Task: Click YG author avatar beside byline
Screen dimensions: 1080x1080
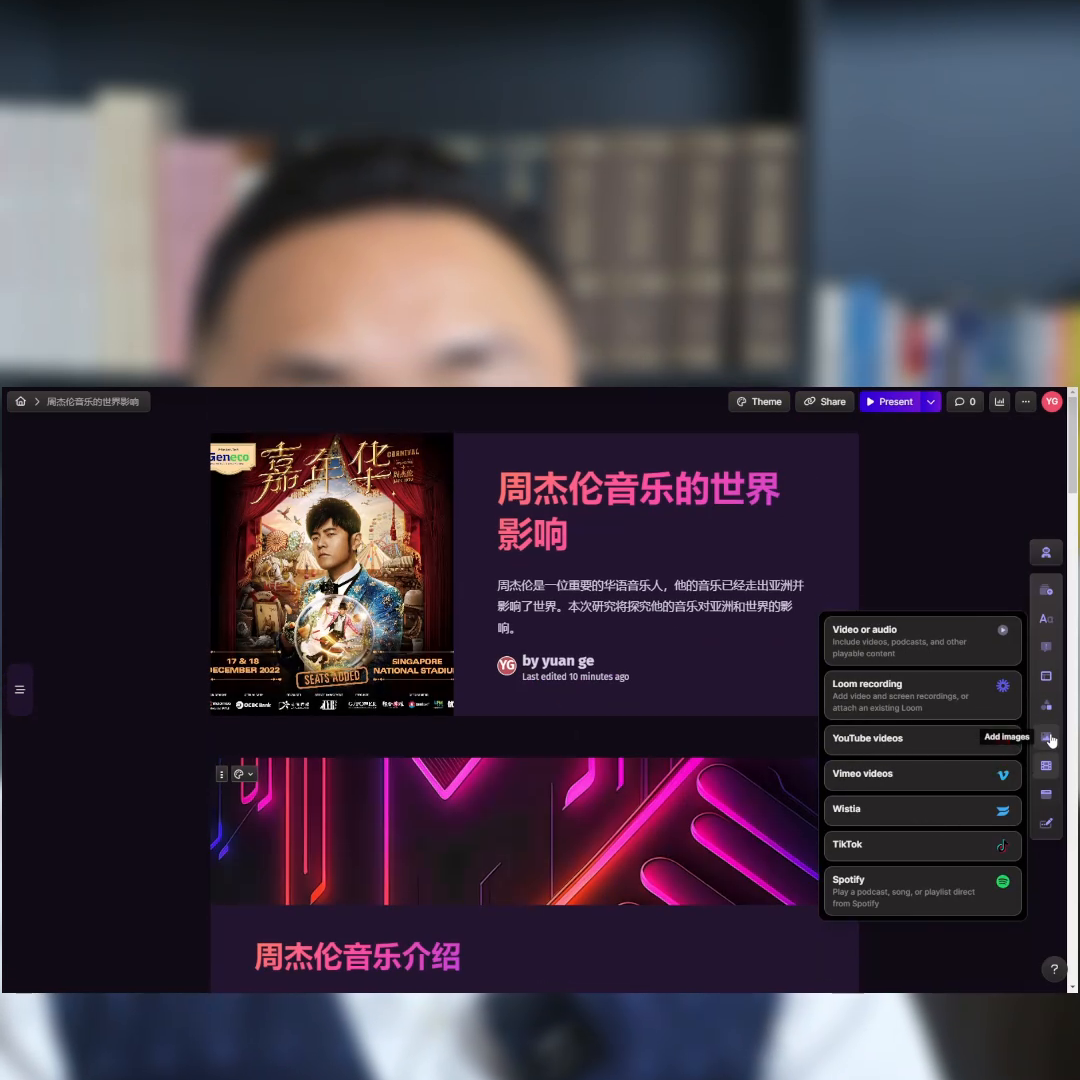Action: pyautogui.click(x=507, y=665)
